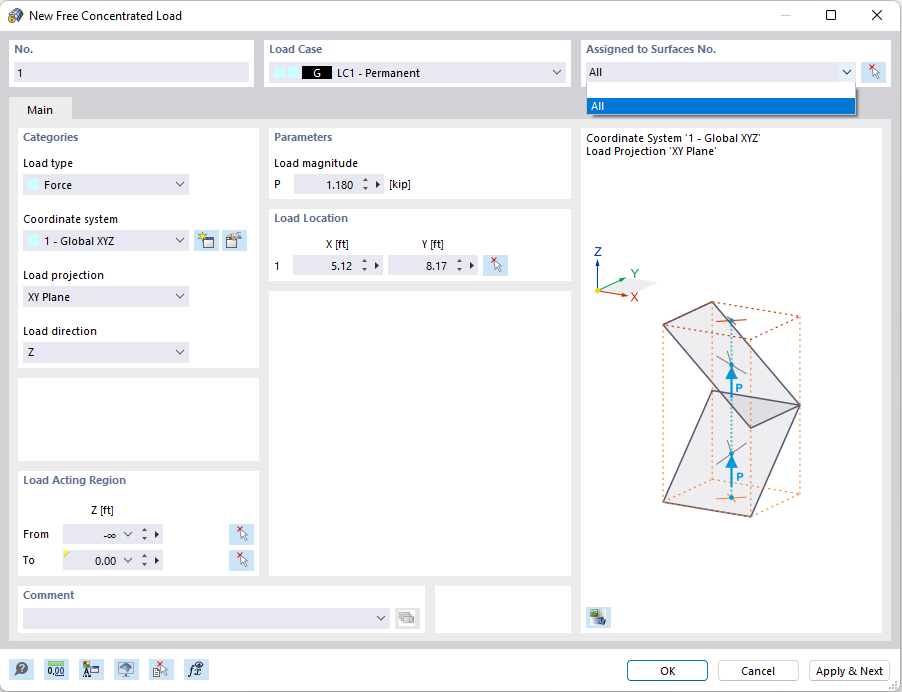Open the To Z value dropdown arrow
The height and width of the screenshot is (692, 902).
coord(128,560)
